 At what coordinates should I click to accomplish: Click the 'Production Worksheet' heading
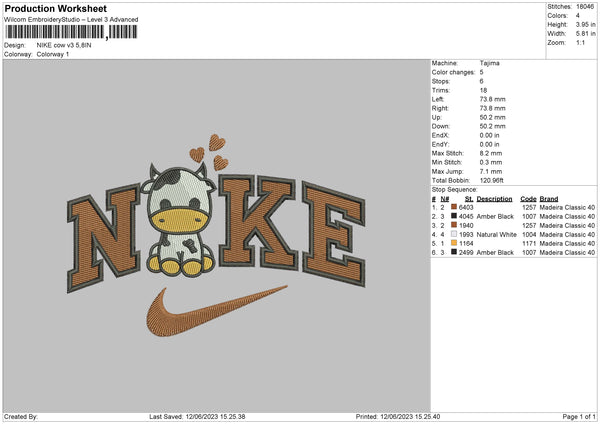tap(55, 8)
